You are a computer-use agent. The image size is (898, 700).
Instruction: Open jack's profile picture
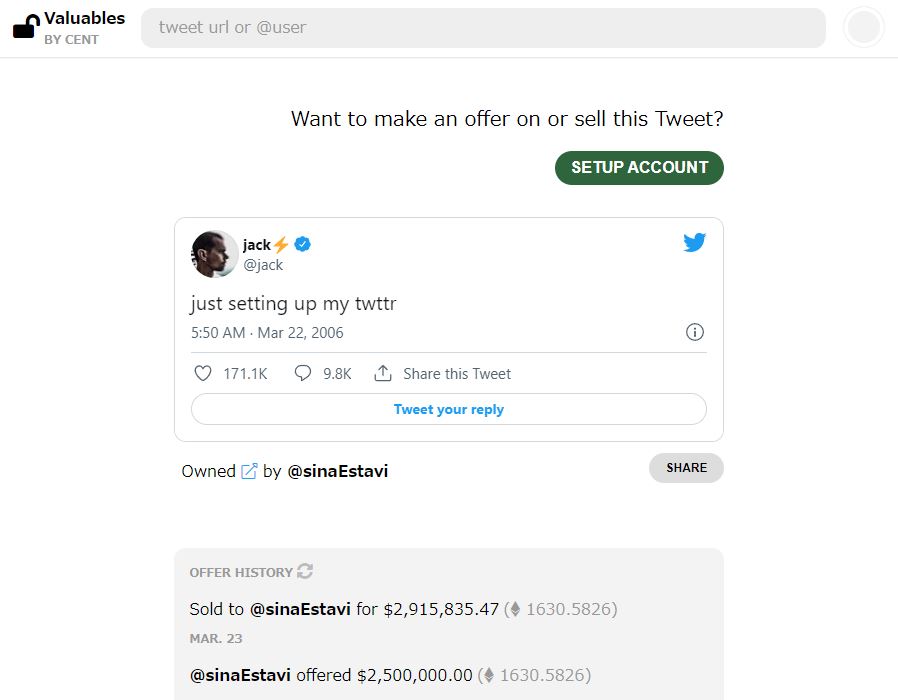(214, 254)
